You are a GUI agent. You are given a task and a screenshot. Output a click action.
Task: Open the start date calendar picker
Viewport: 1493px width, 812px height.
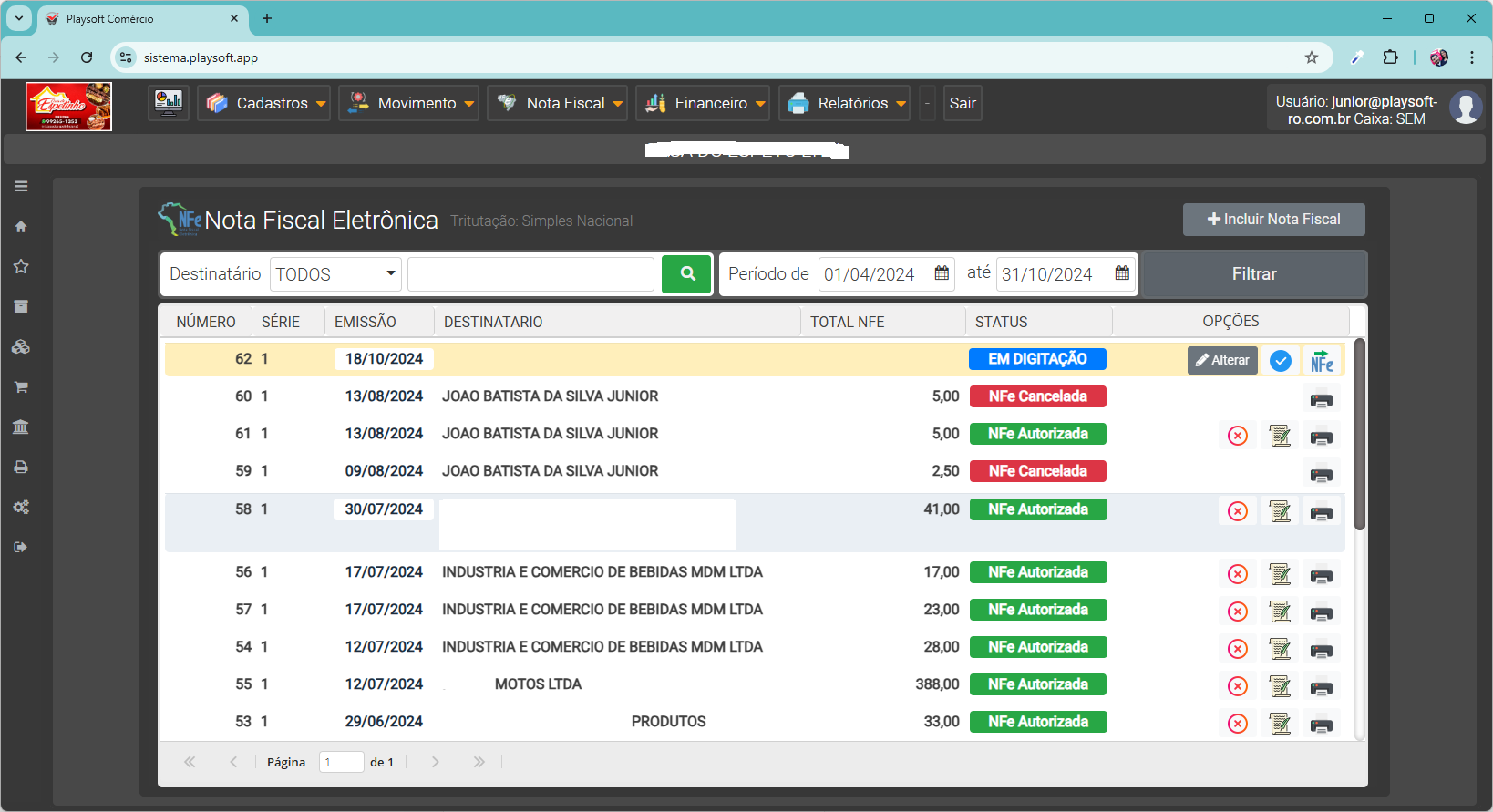coord(942,273)
